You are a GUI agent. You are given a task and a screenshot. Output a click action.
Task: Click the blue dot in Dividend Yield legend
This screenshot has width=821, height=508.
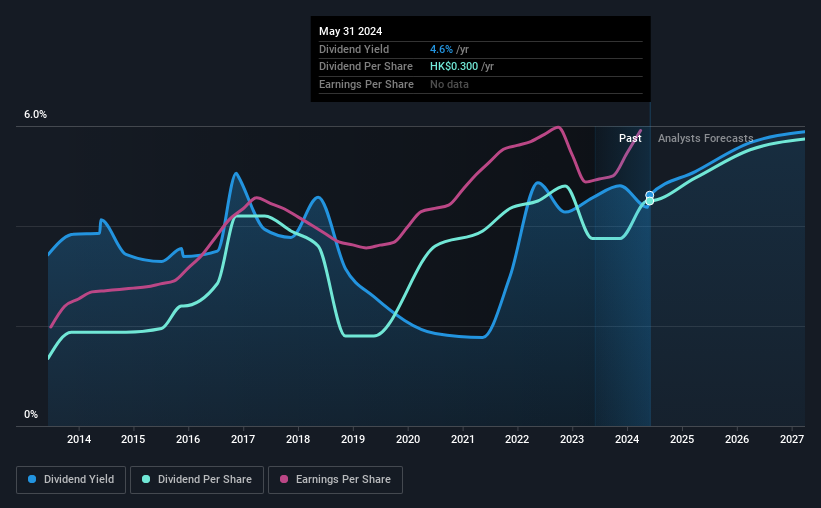(32, 479)
